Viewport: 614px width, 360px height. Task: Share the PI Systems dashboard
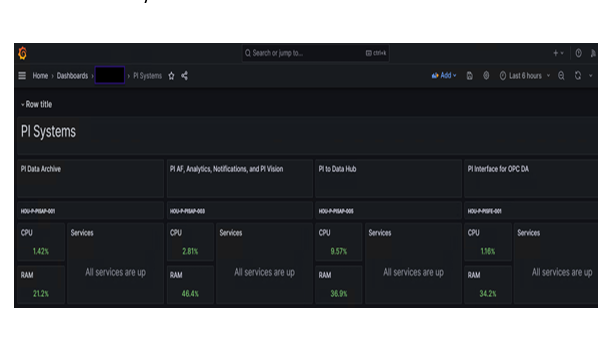point(184,76)
